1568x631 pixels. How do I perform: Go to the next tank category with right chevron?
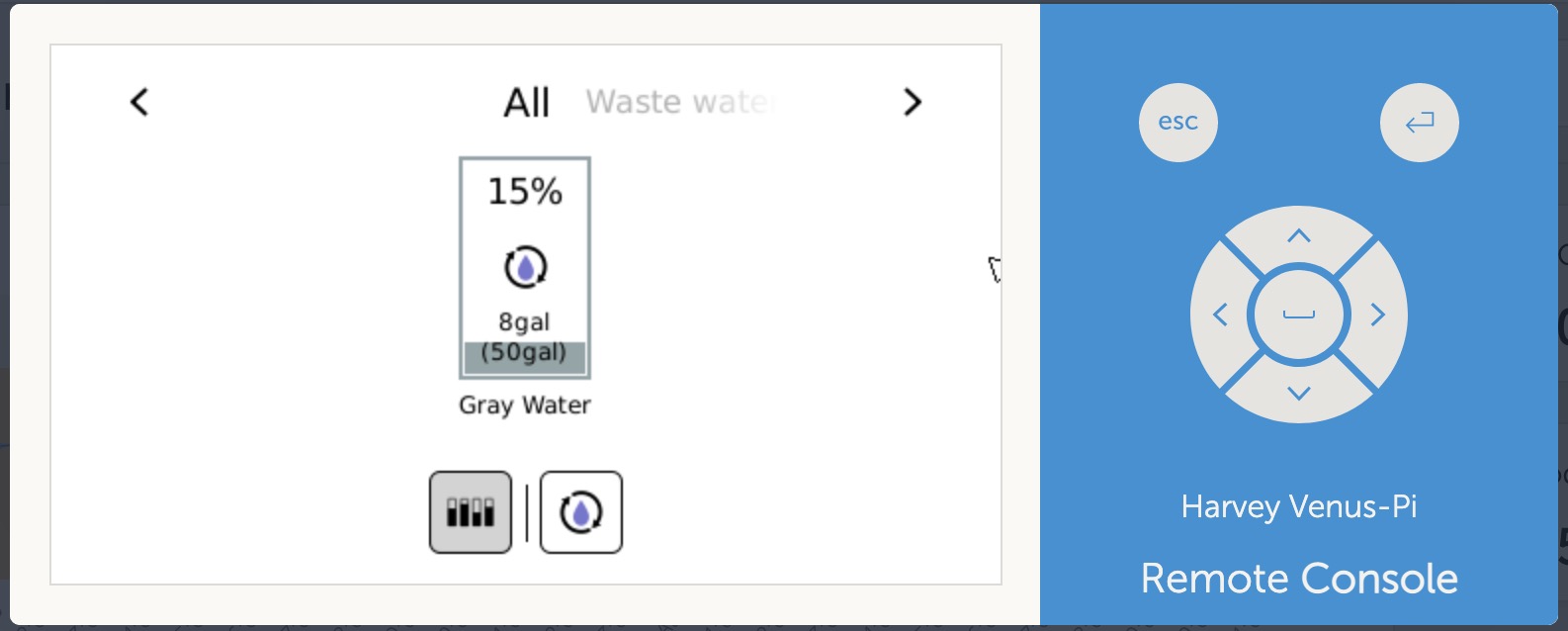click(x=913, y=101)
